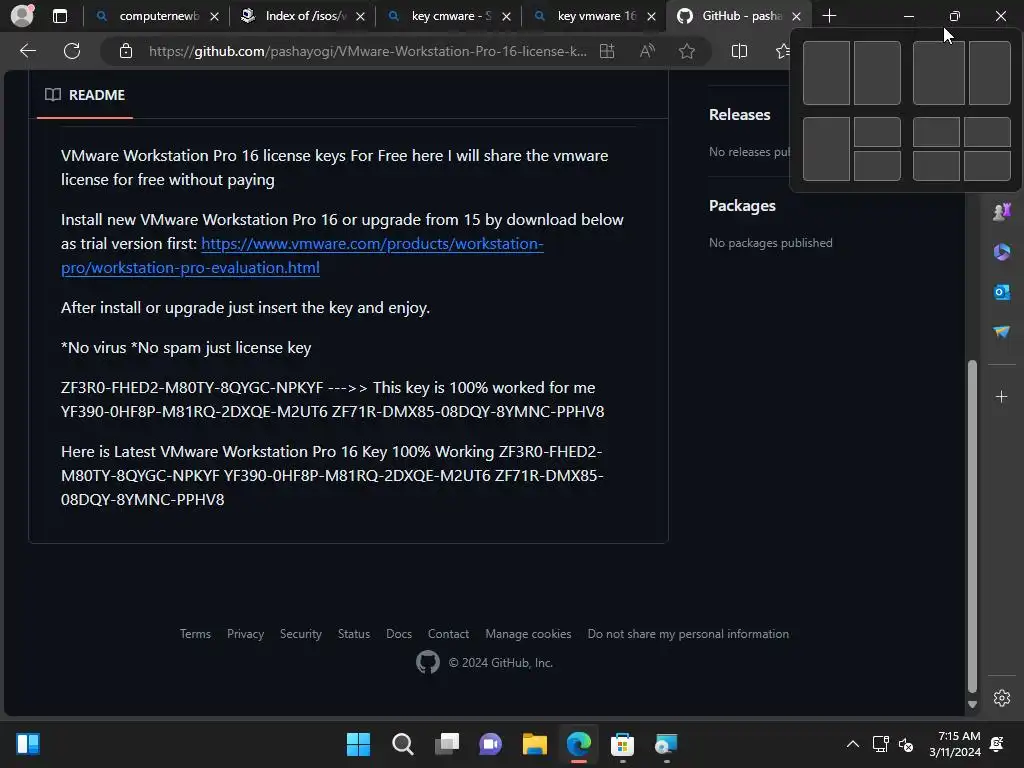Image resolution: width=1024 pixels, height=768 pixels.
Task: Open the Outlook sidebar icon
Action: [x=1001, y=292]
